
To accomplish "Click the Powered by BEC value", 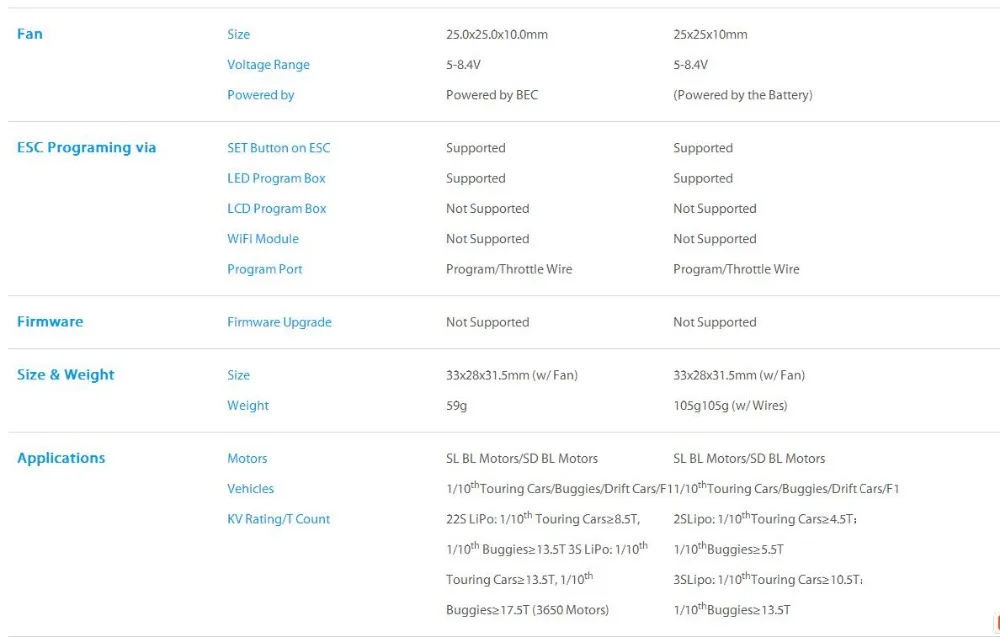I will point(492,95).
